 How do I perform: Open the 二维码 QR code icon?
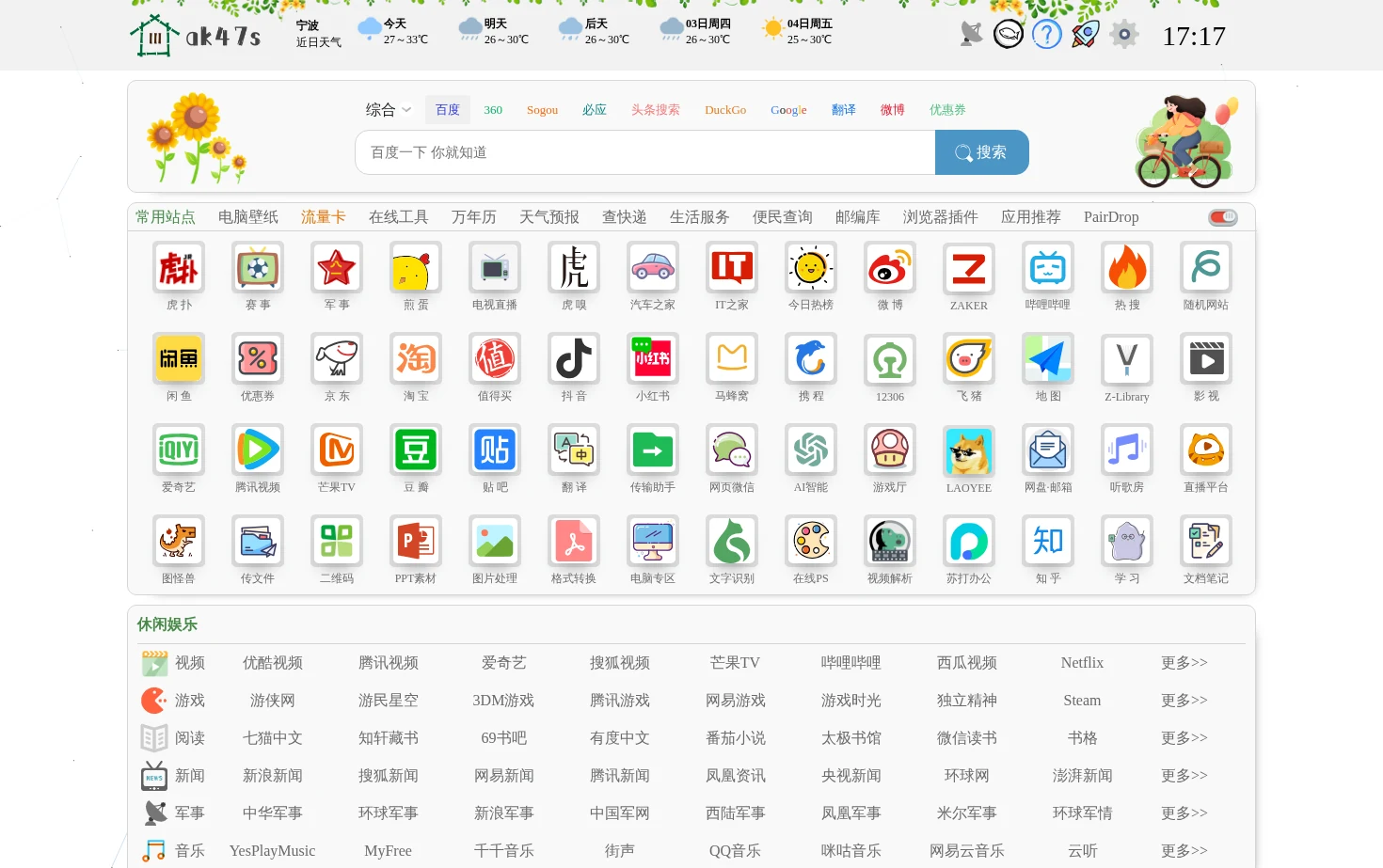[x=337, y=542]
